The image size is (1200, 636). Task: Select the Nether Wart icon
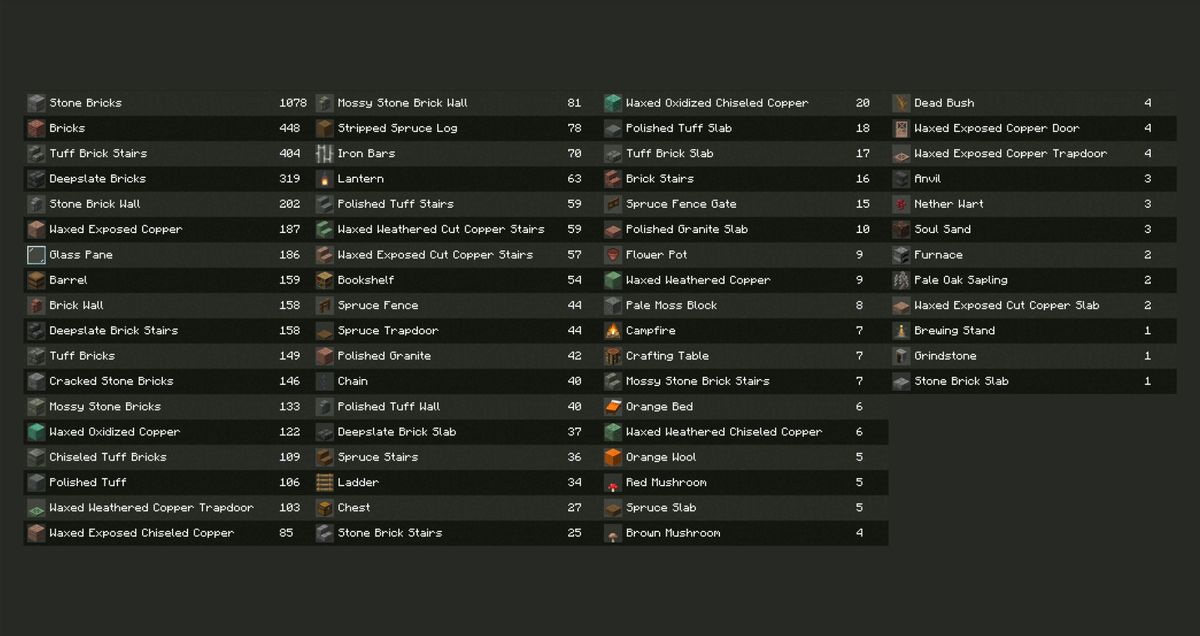tap(901, 204)
